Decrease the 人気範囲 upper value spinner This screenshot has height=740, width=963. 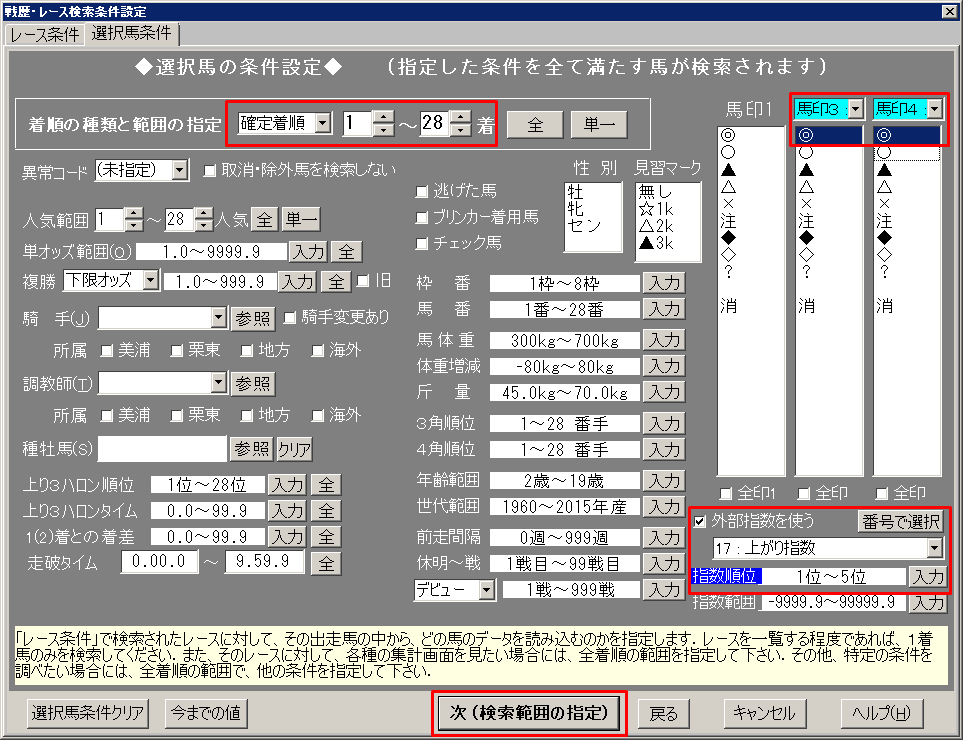[204, 225]
